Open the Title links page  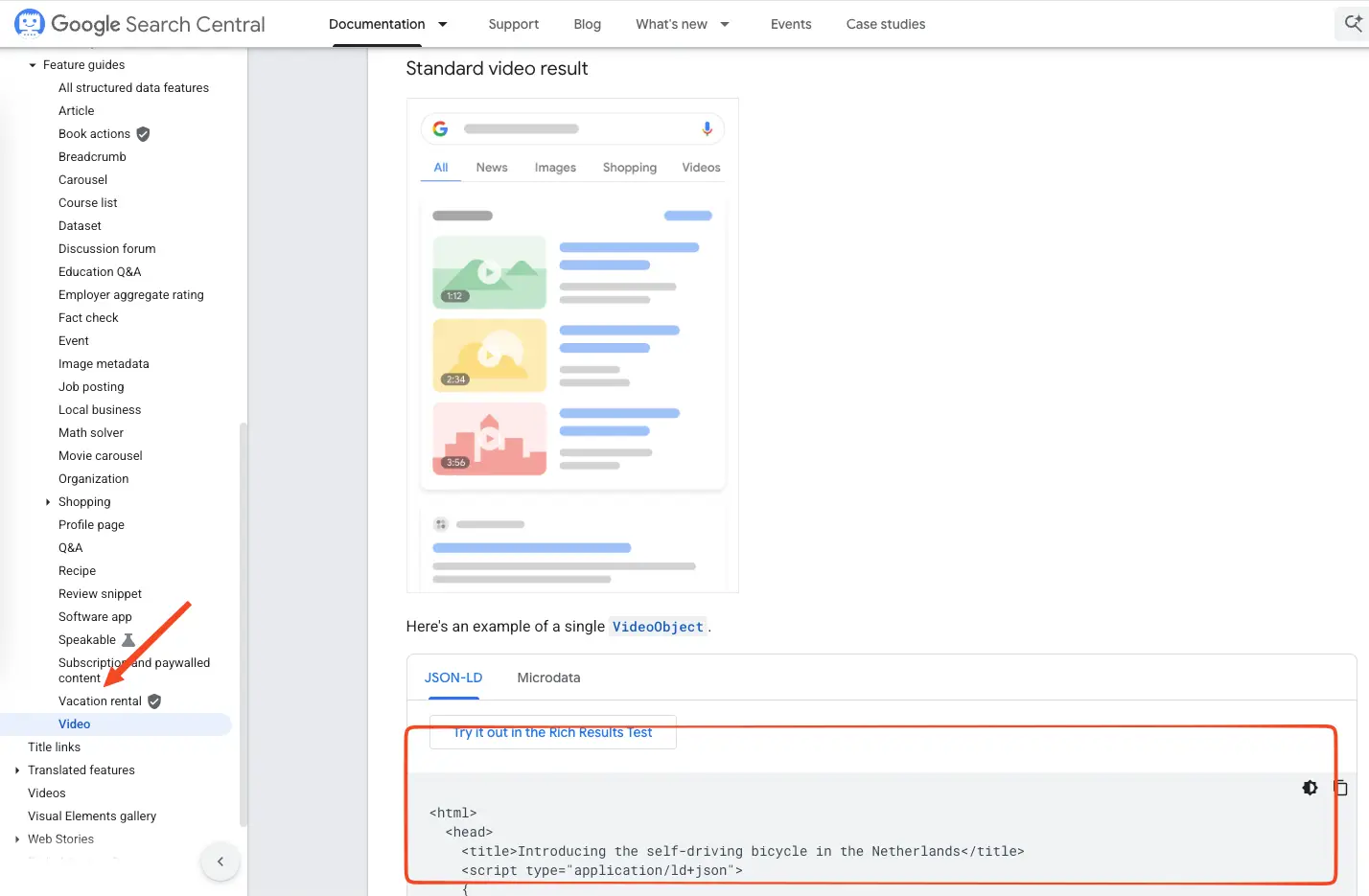click(54, 747)
